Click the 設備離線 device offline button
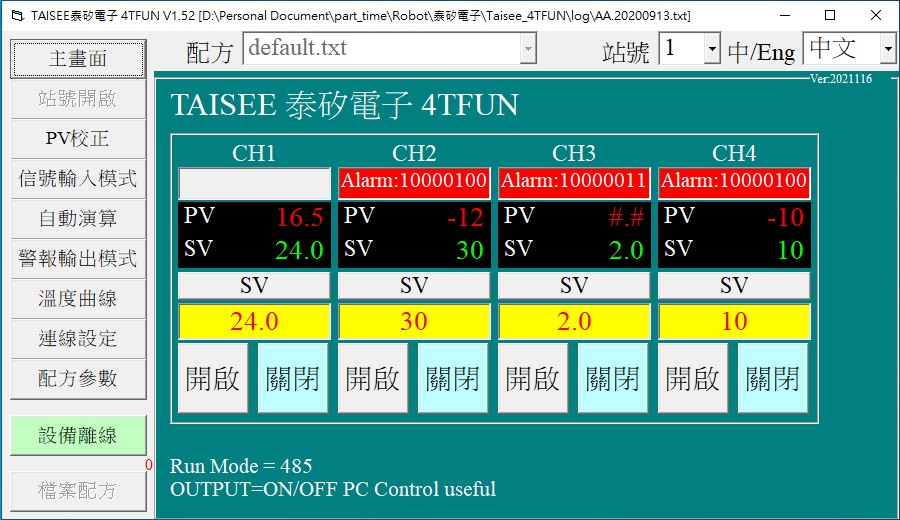 point(77,436)
